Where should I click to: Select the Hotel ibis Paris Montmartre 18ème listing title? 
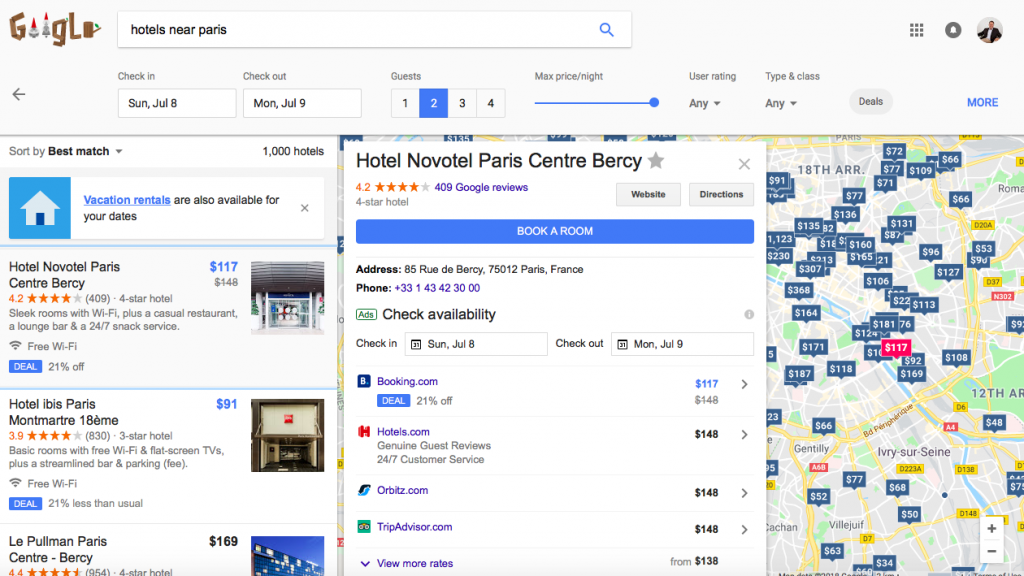pyautogui.click(x=64, y=412)
